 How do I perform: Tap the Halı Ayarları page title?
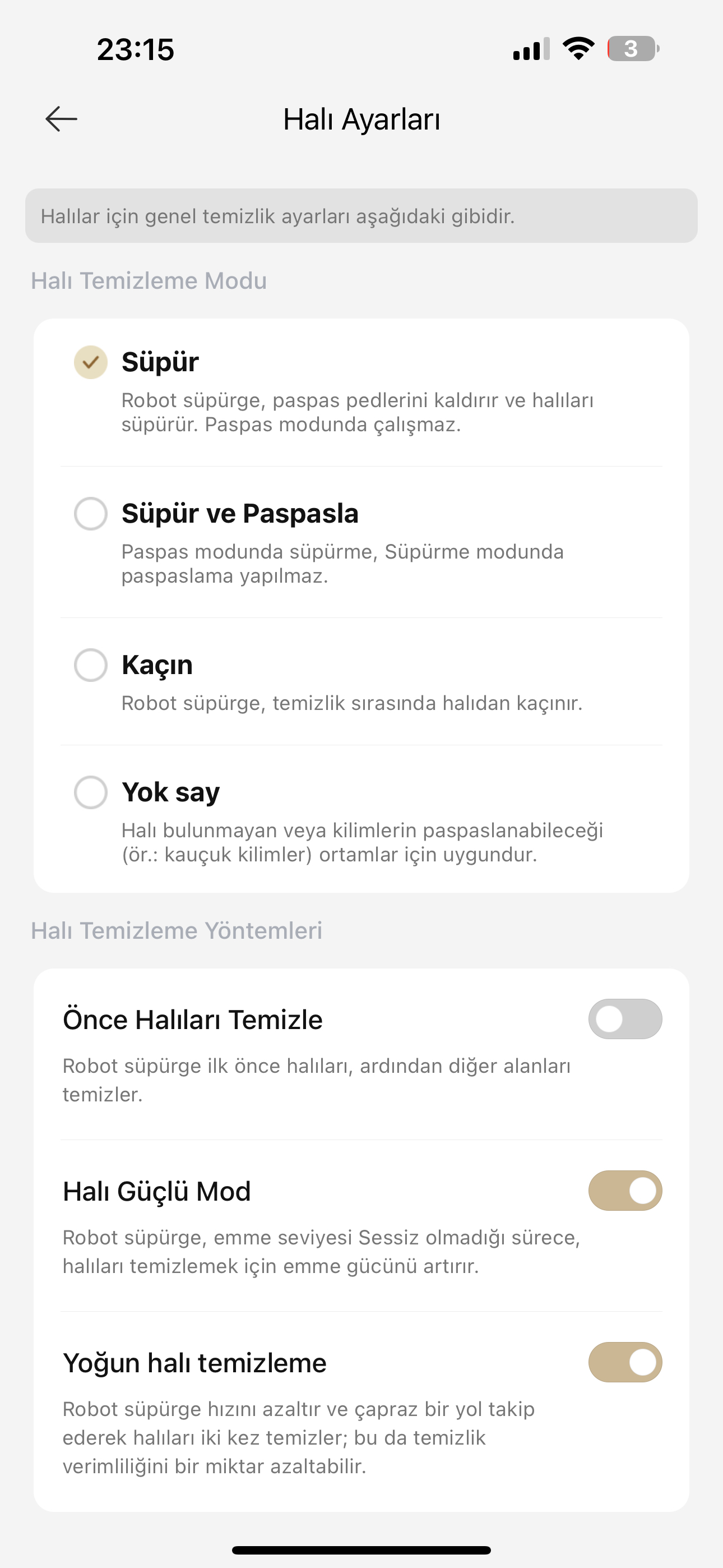pyautogui.click(x=361, y=119)
